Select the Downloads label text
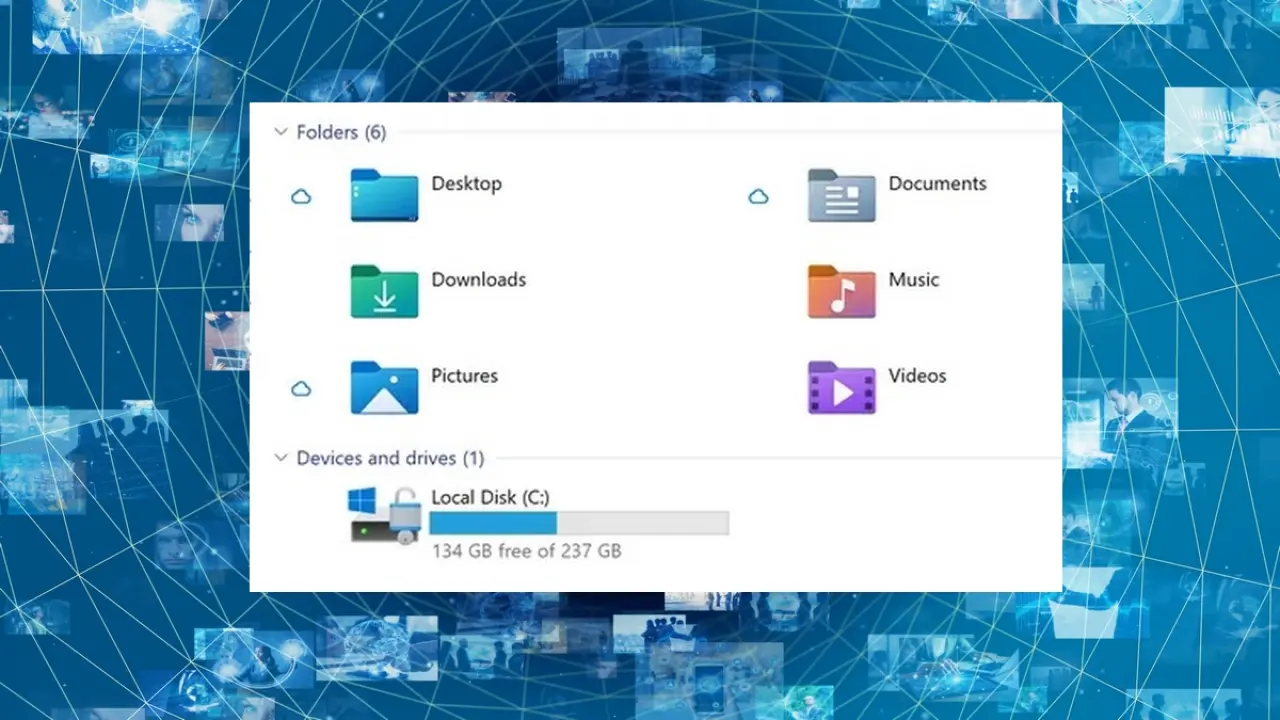Viewport: 1280px width, 720px height. click(478, 280)
